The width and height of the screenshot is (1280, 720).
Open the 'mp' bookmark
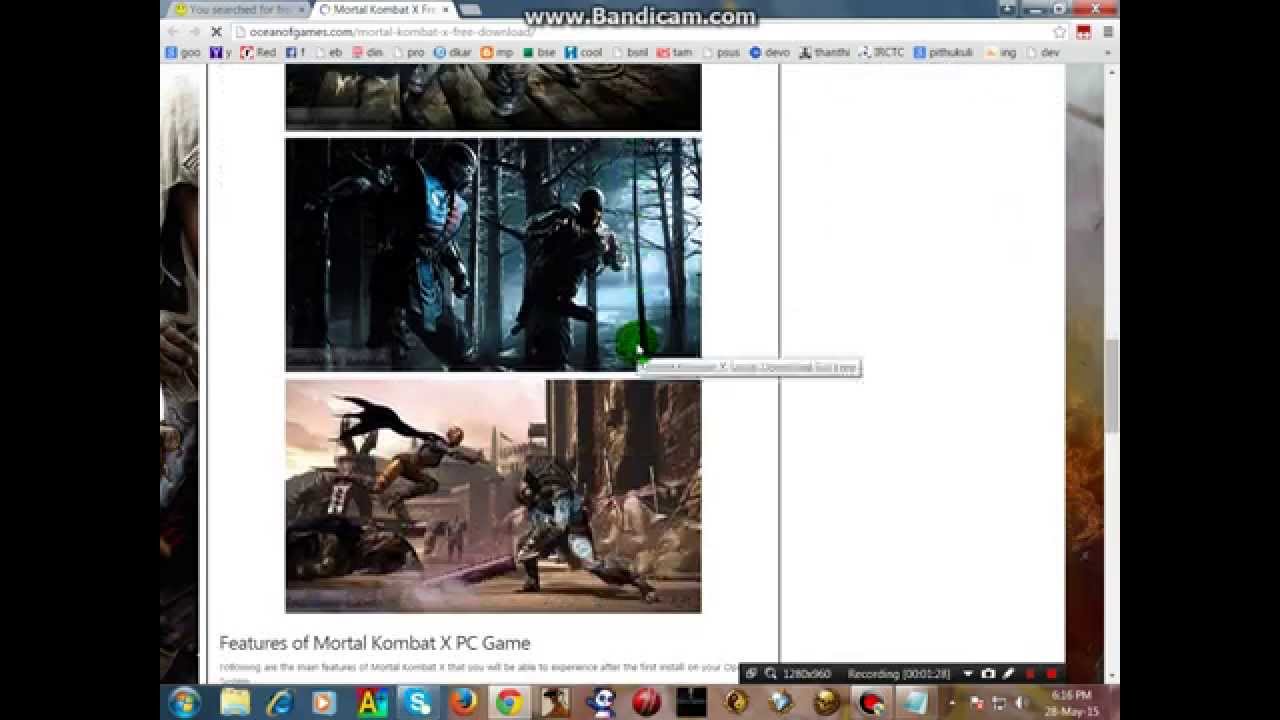(x=497, y=52)
